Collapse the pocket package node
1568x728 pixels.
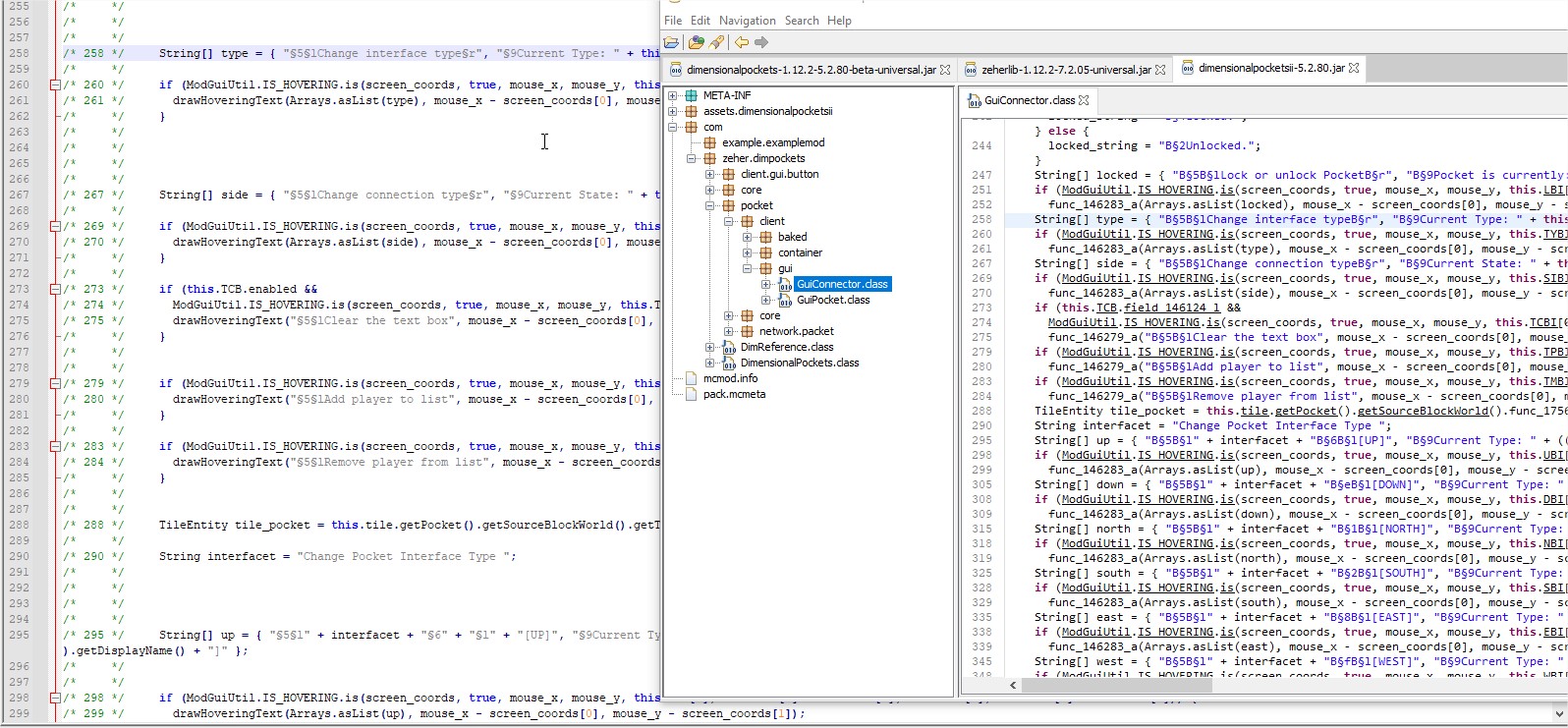tap(710, 205)
